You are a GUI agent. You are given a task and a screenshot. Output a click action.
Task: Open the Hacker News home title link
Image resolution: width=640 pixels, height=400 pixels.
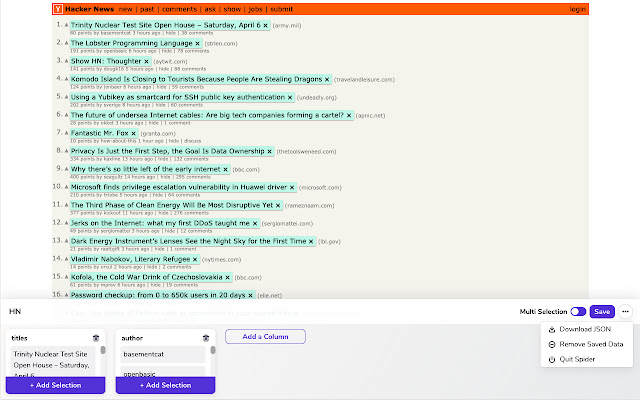point(89,9)
